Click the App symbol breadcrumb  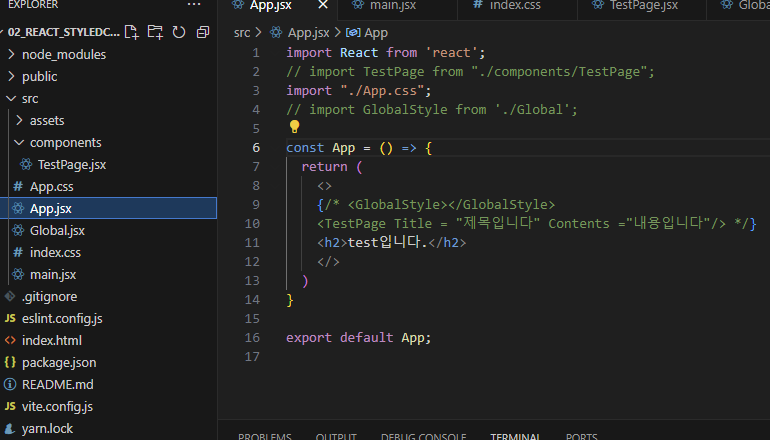coord(376,33)
